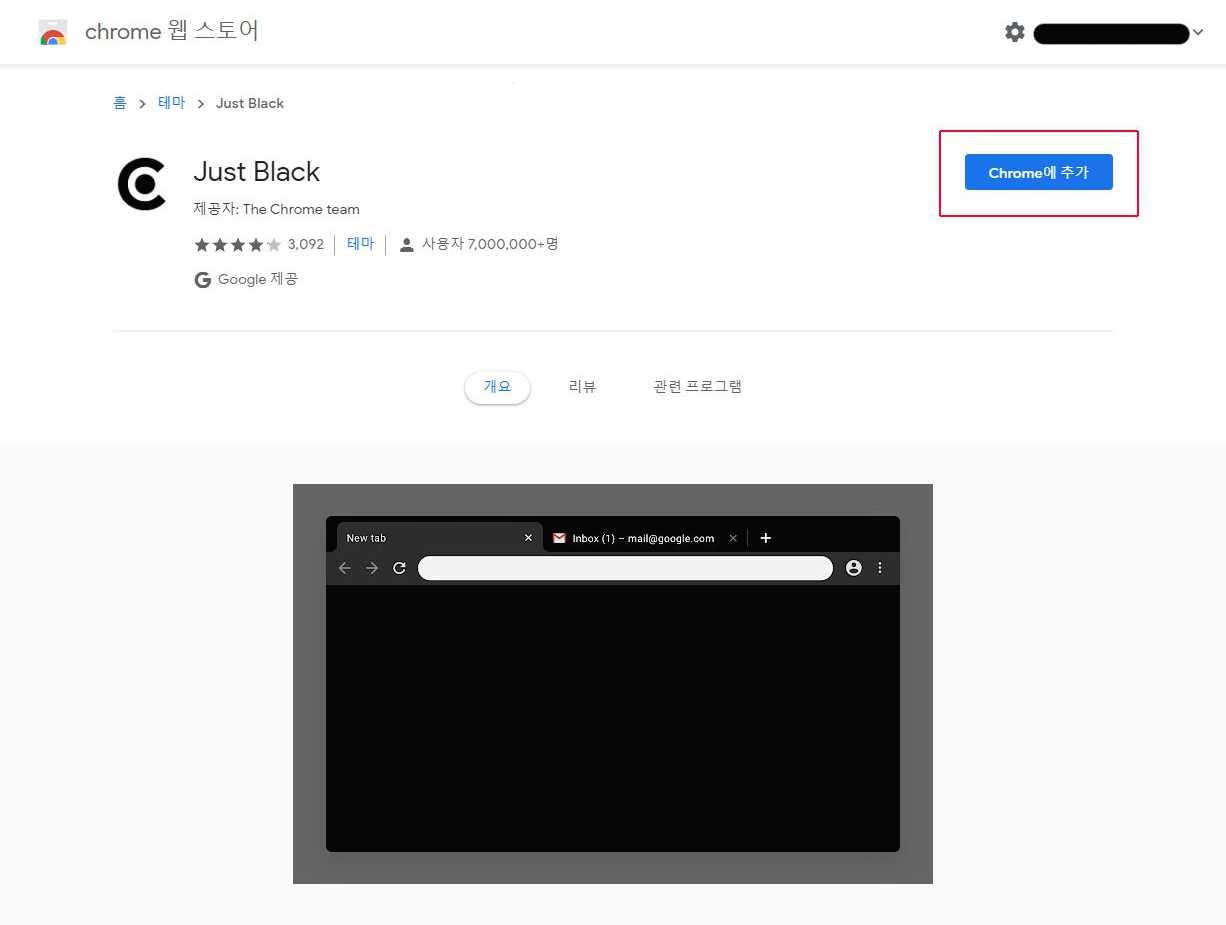Click the Just Black breadcrumb text
This screenshot has height=925, width=1226.
click(250, 103)
